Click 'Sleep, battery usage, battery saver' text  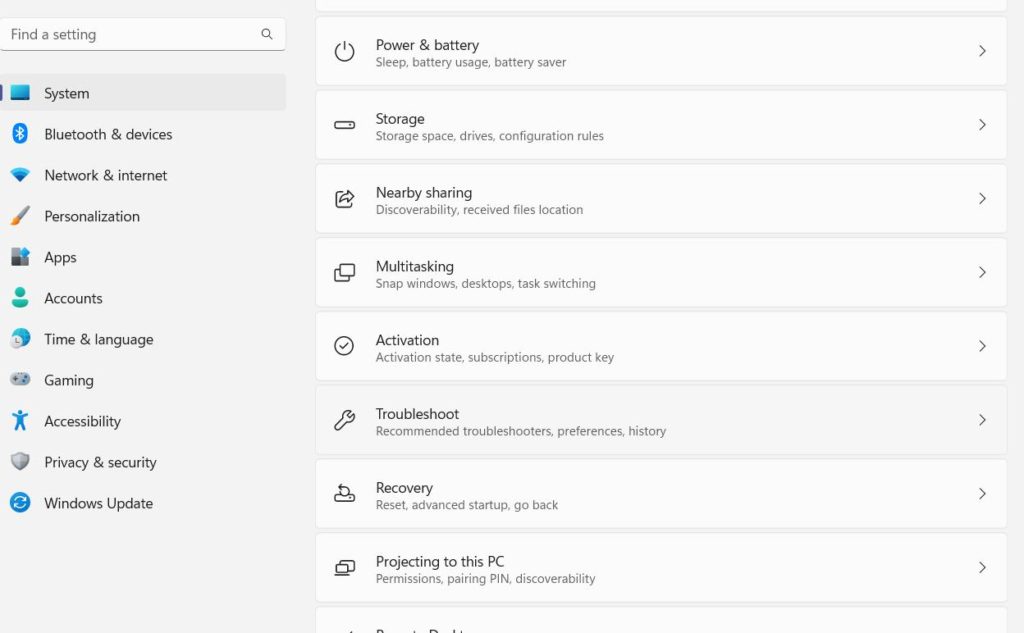coord(471,63)
